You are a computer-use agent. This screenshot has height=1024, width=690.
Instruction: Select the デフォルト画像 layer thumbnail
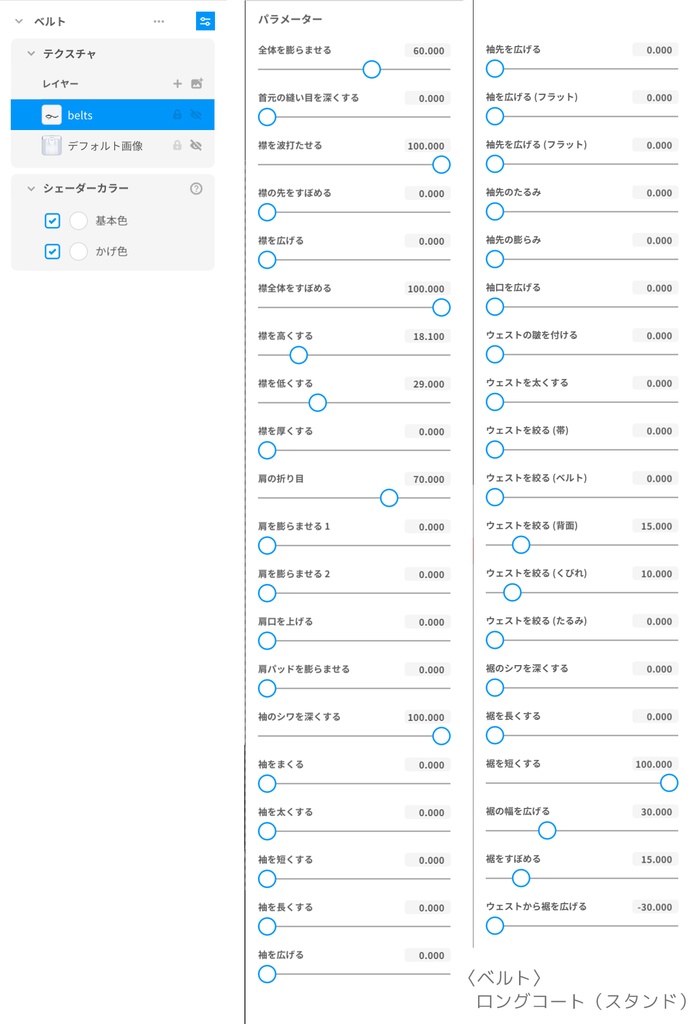pos(52,146)
